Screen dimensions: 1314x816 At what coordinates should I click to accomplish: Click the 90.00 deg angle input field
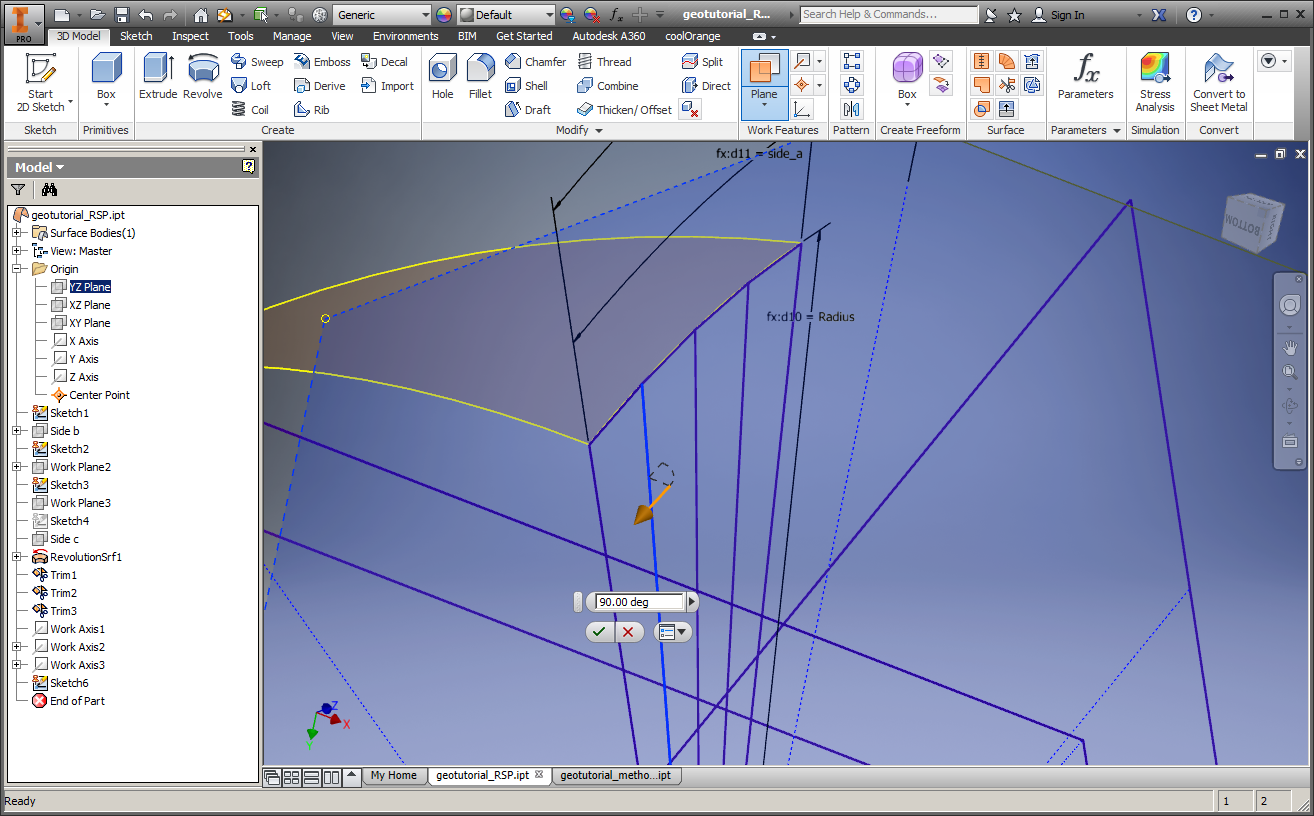click(639, 602)
